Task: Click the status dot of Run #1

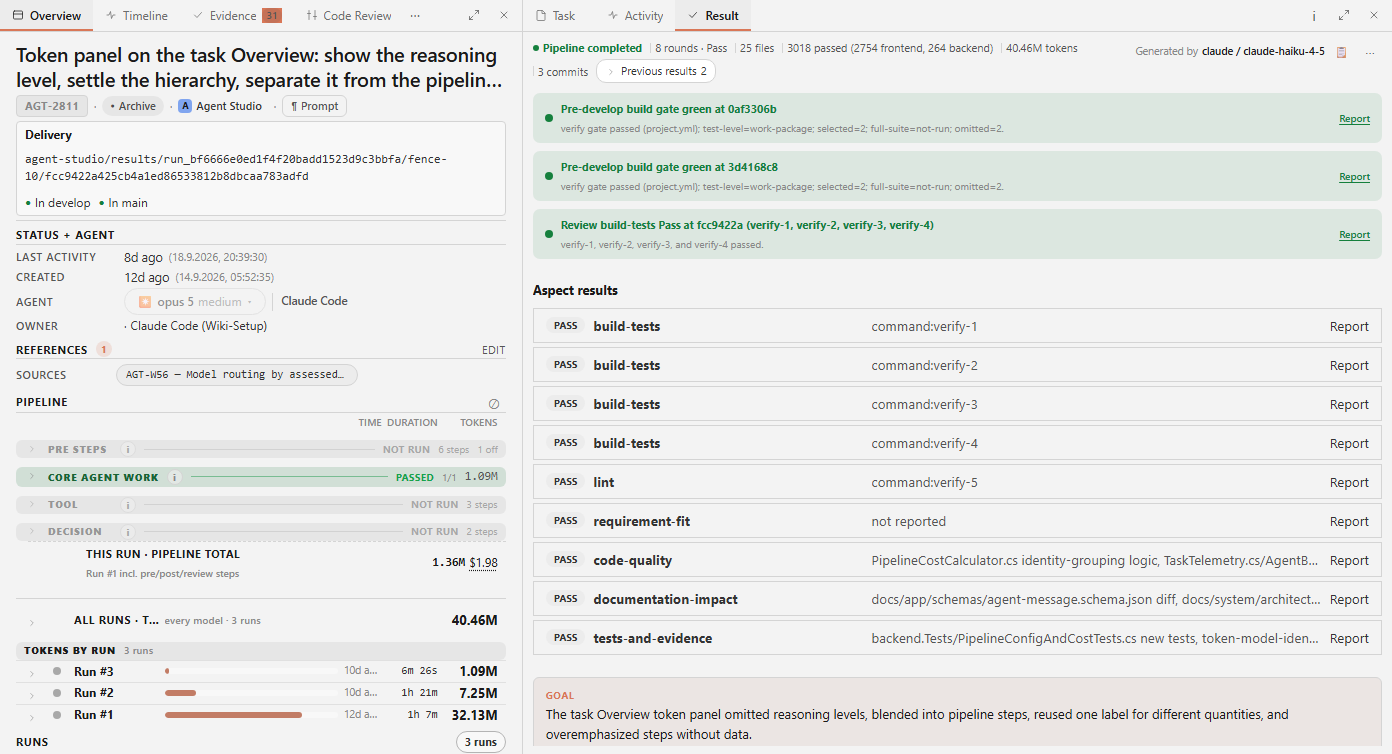Action: (57, 715)
